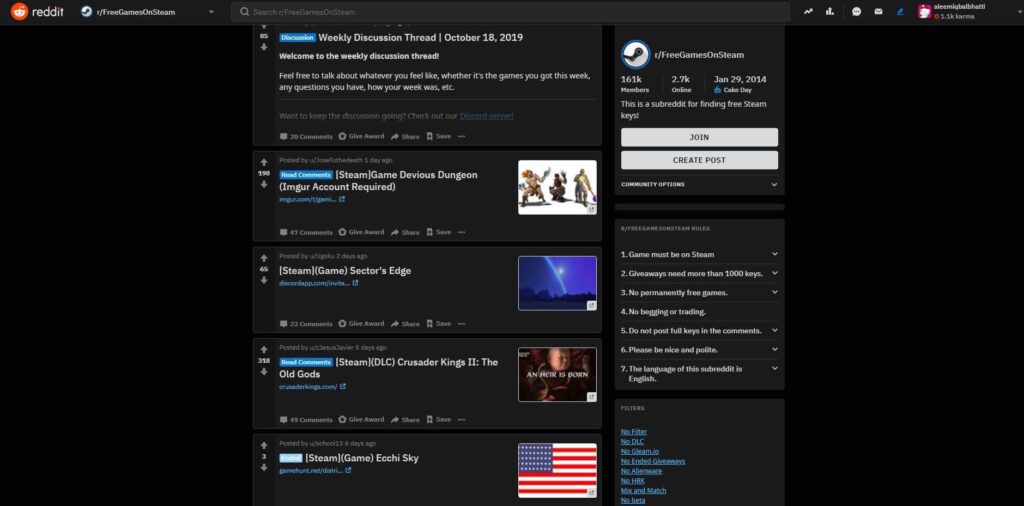Select the No Filter filter link
1024x506 pixels.
[x=633, y=432]
